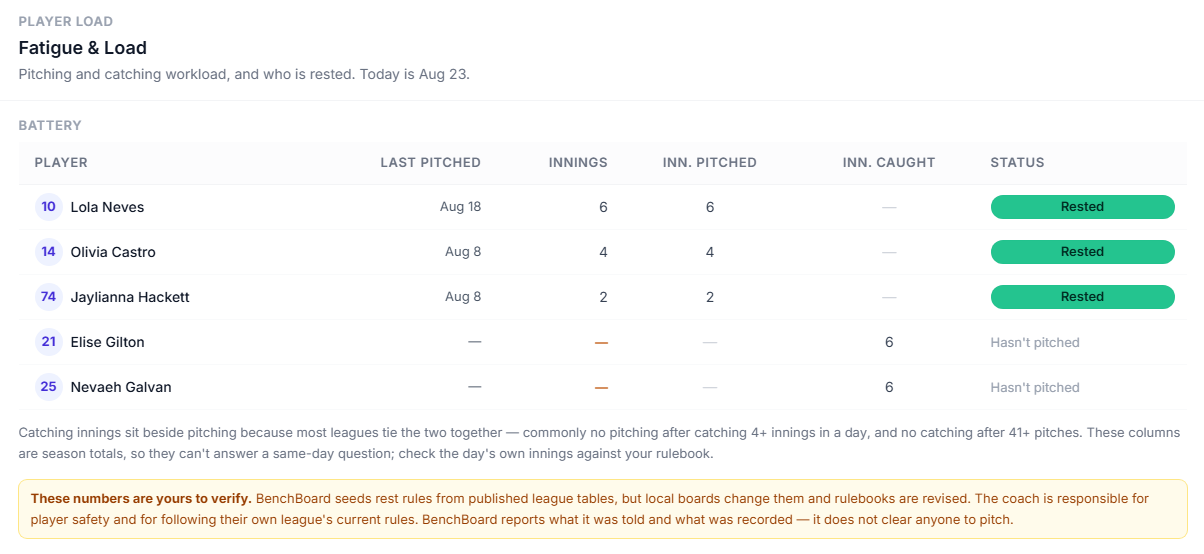
Task: Select Lola Neves Rested status pill
Action: (x=1082, y=207)
